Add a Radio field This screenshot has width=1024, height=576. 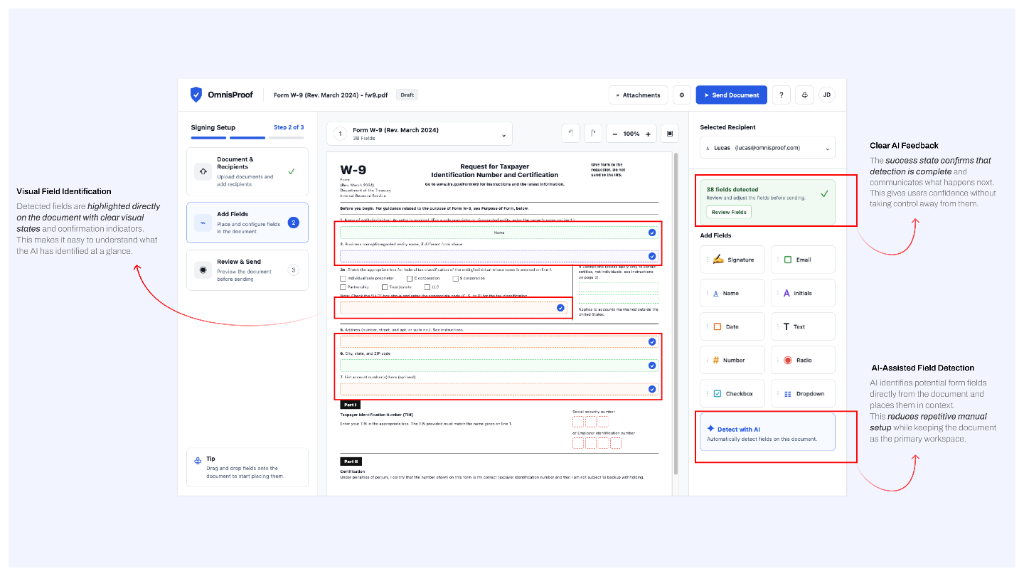click(803, 360)
